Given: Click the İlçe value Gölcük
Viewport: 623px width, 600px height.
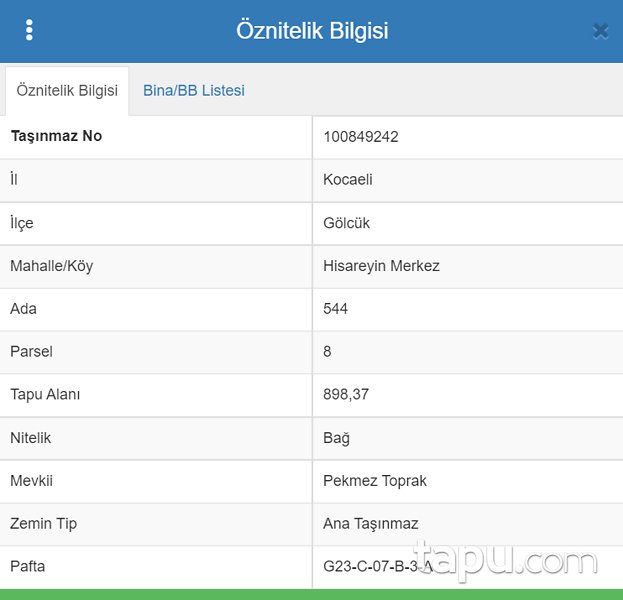Looking at the screenshot, I should [x=346, y=223].
